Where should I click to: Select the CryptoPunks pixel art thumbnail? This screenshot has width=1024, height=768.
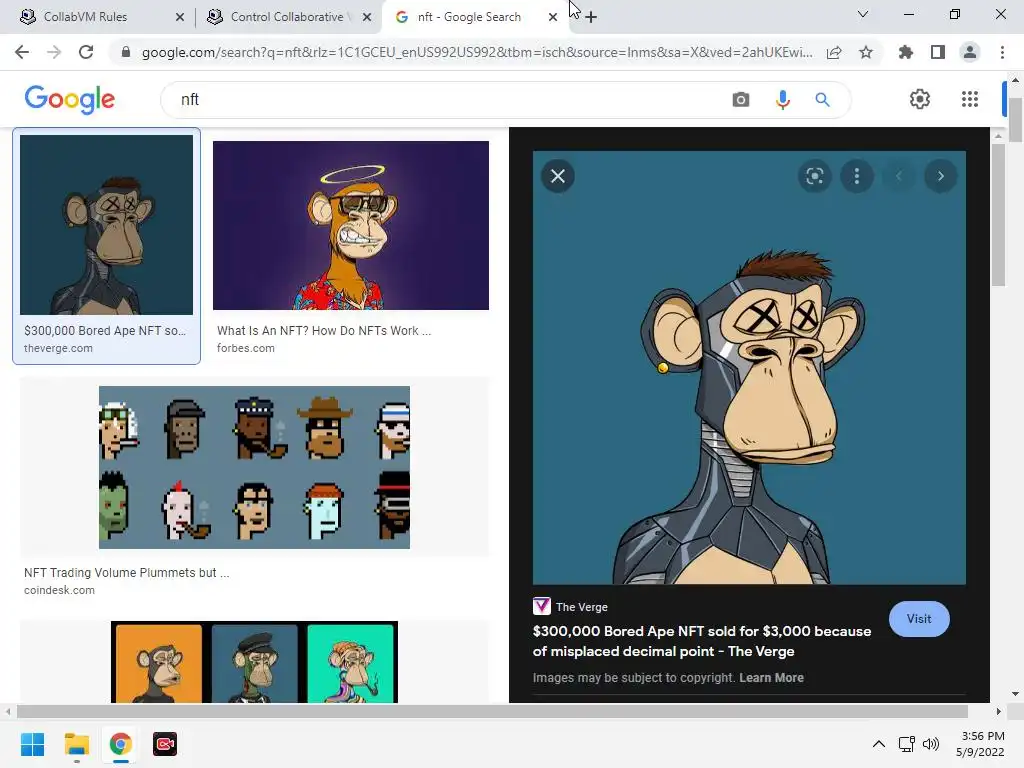(x=254, y=467)
